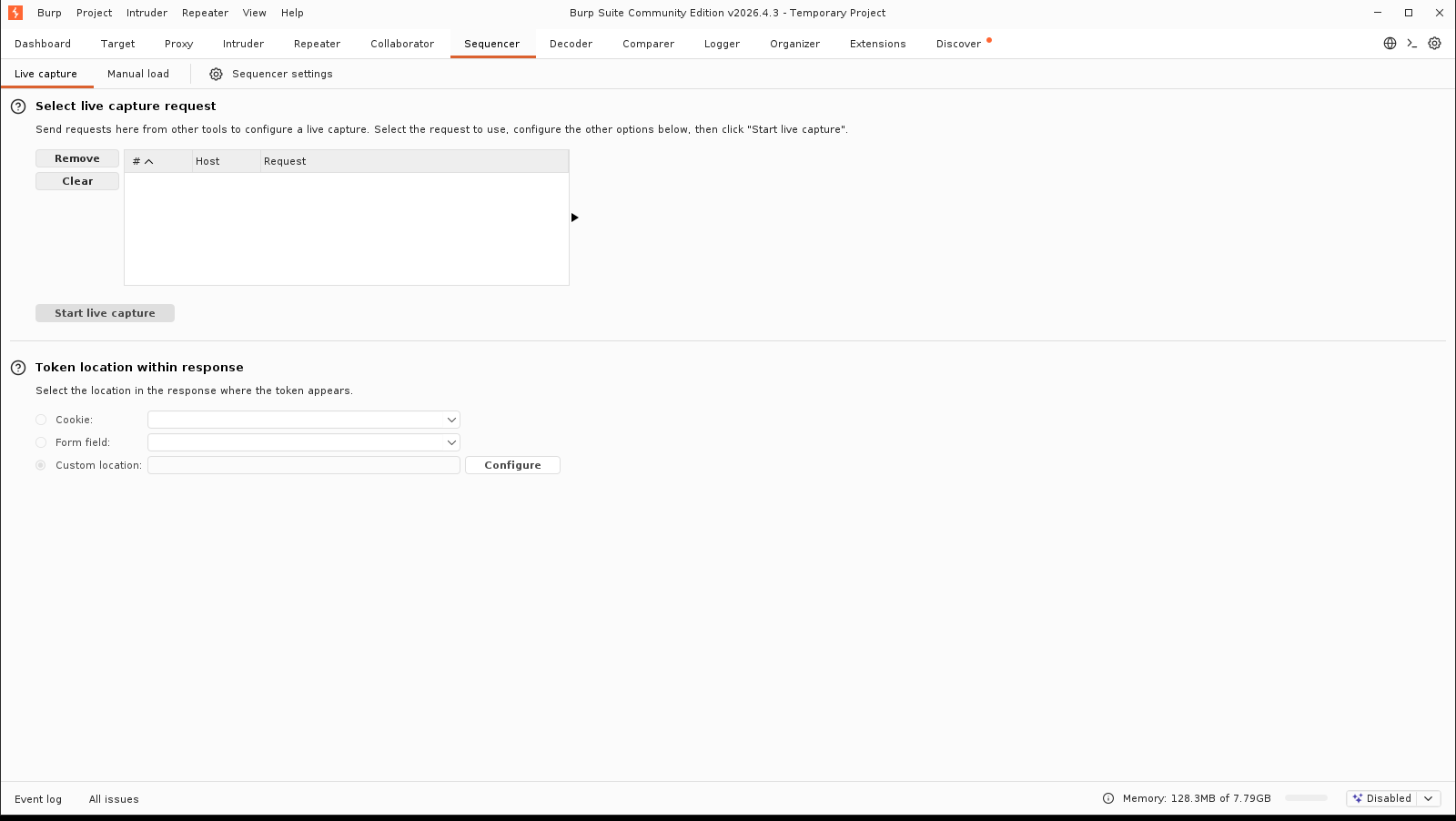Click the Clear button
This screenshot has width=1456, height=821.
77,181
